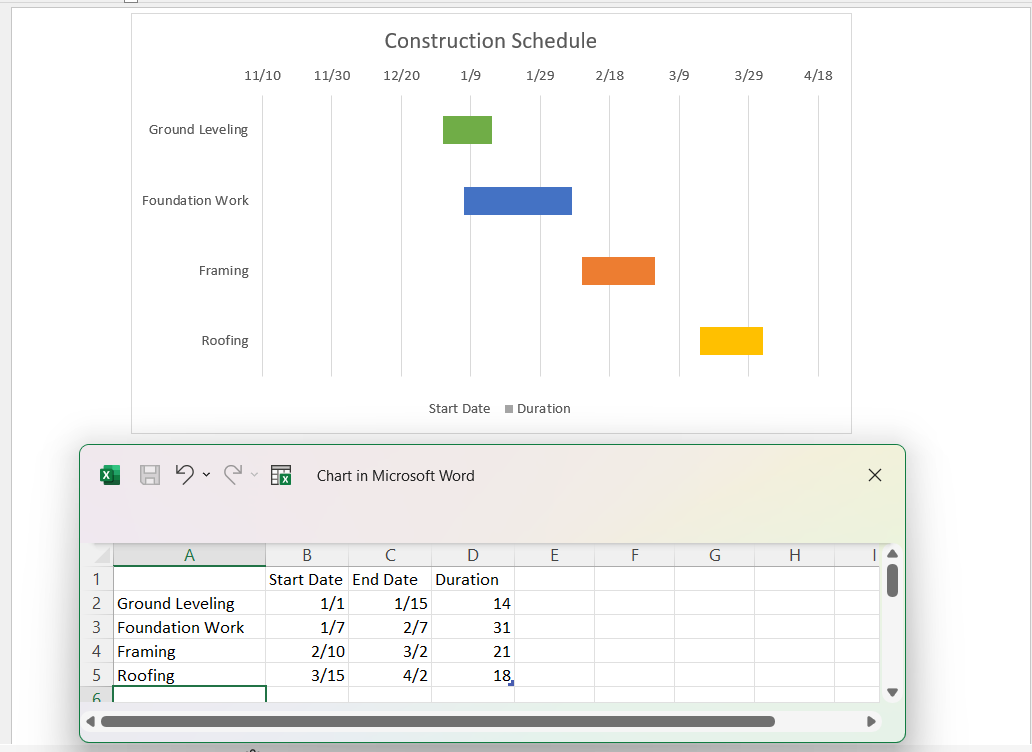Select the blue Foundation Work bar
This screenshot has height=752, width=1032.
pyautogui.click(x=518, y=201)
